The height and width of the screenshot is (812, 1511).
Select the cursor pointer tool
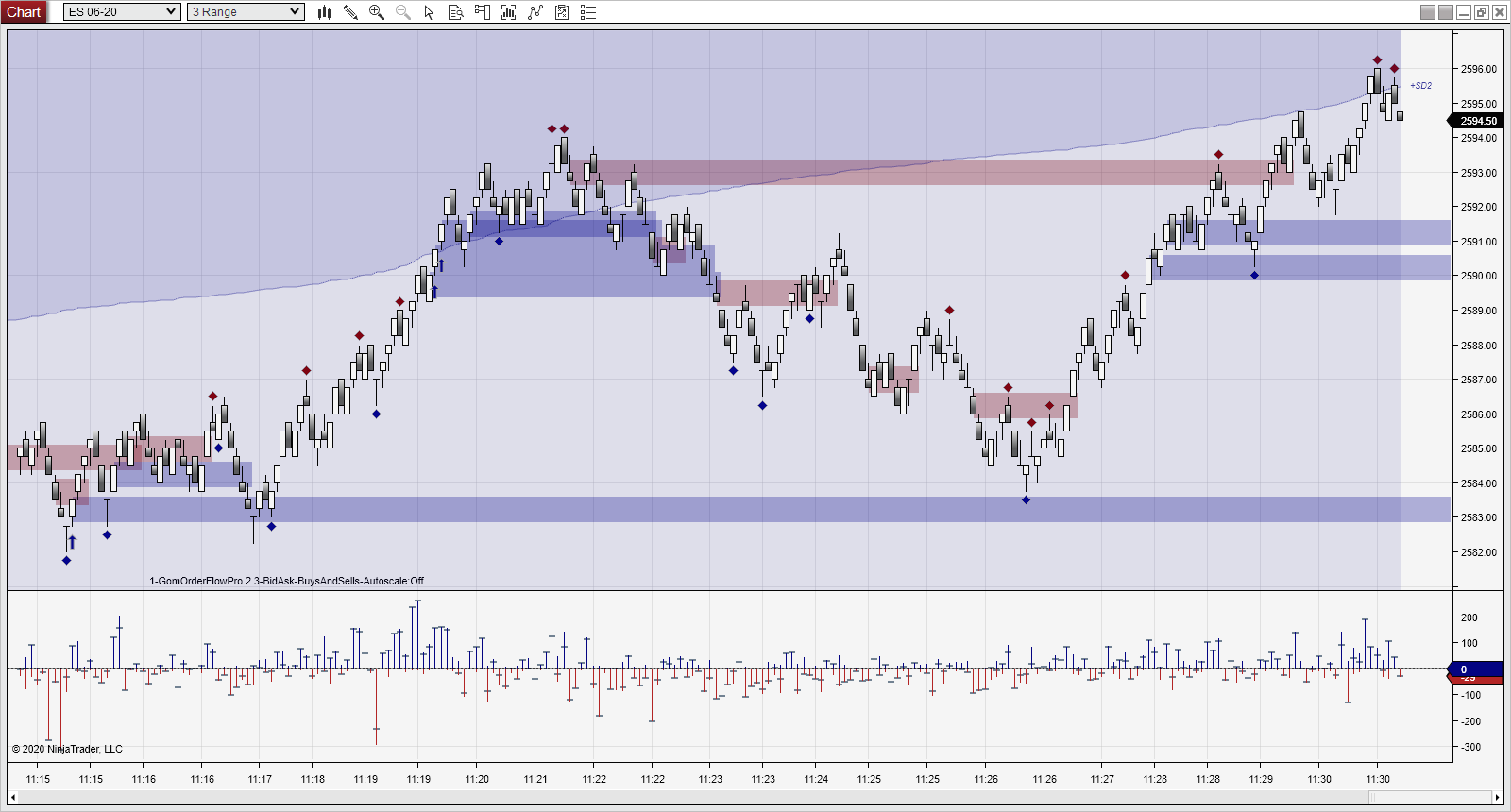[430, 12]
